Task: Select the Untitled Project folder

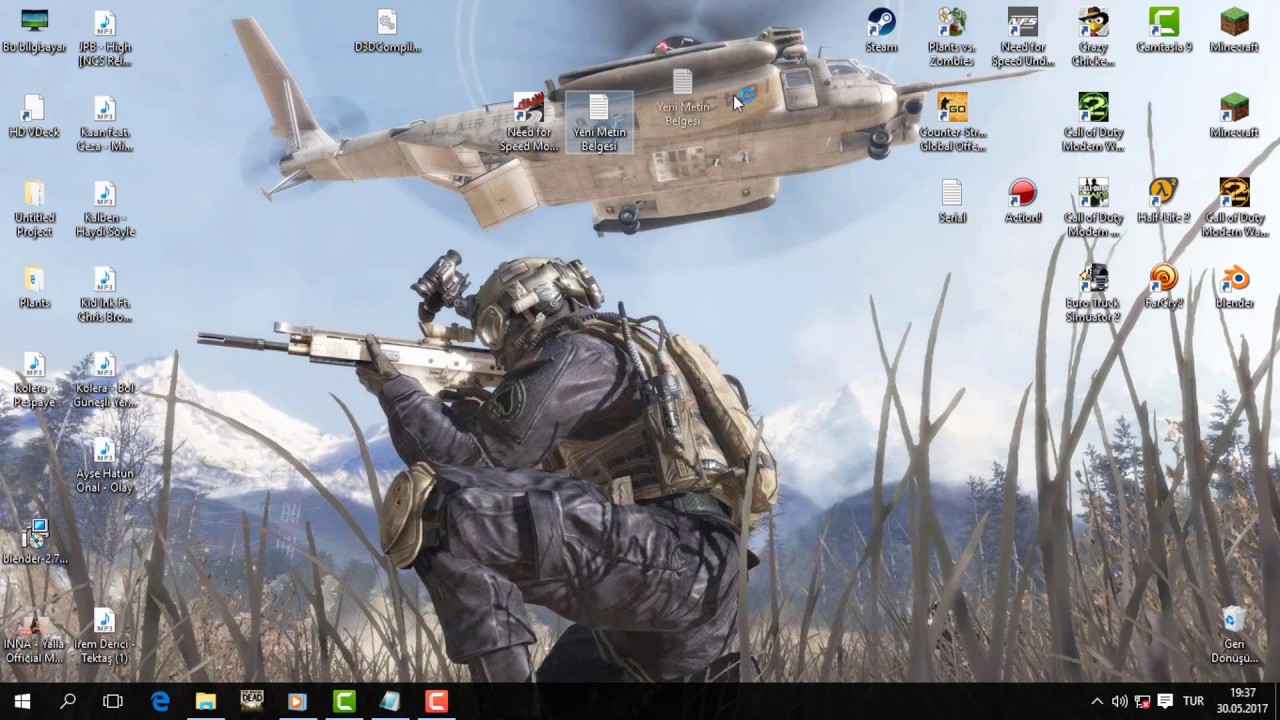Action: pos(34,209)
